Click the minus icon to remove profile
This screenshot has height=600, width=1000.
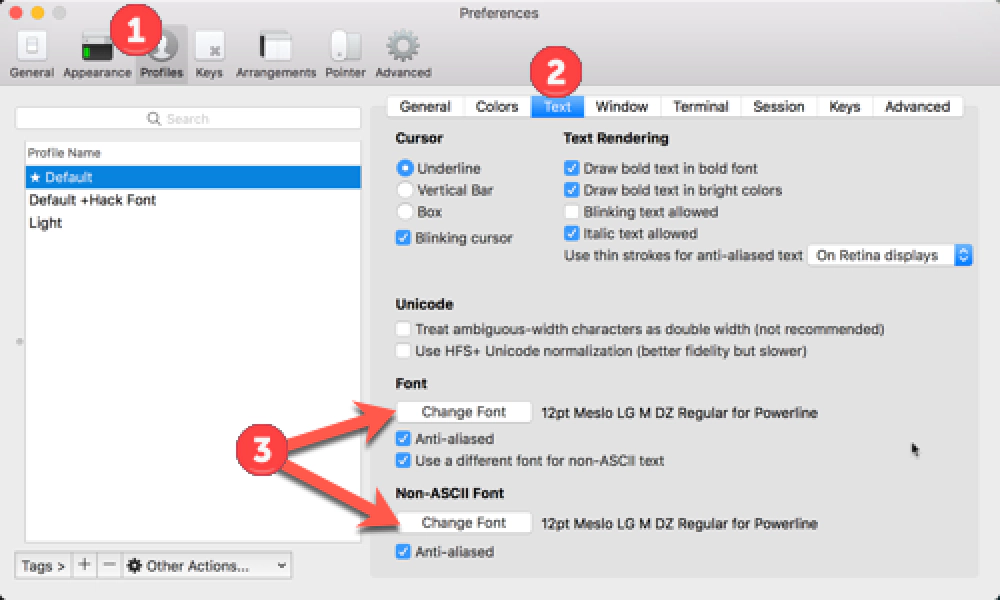click(x=110, y=565)
